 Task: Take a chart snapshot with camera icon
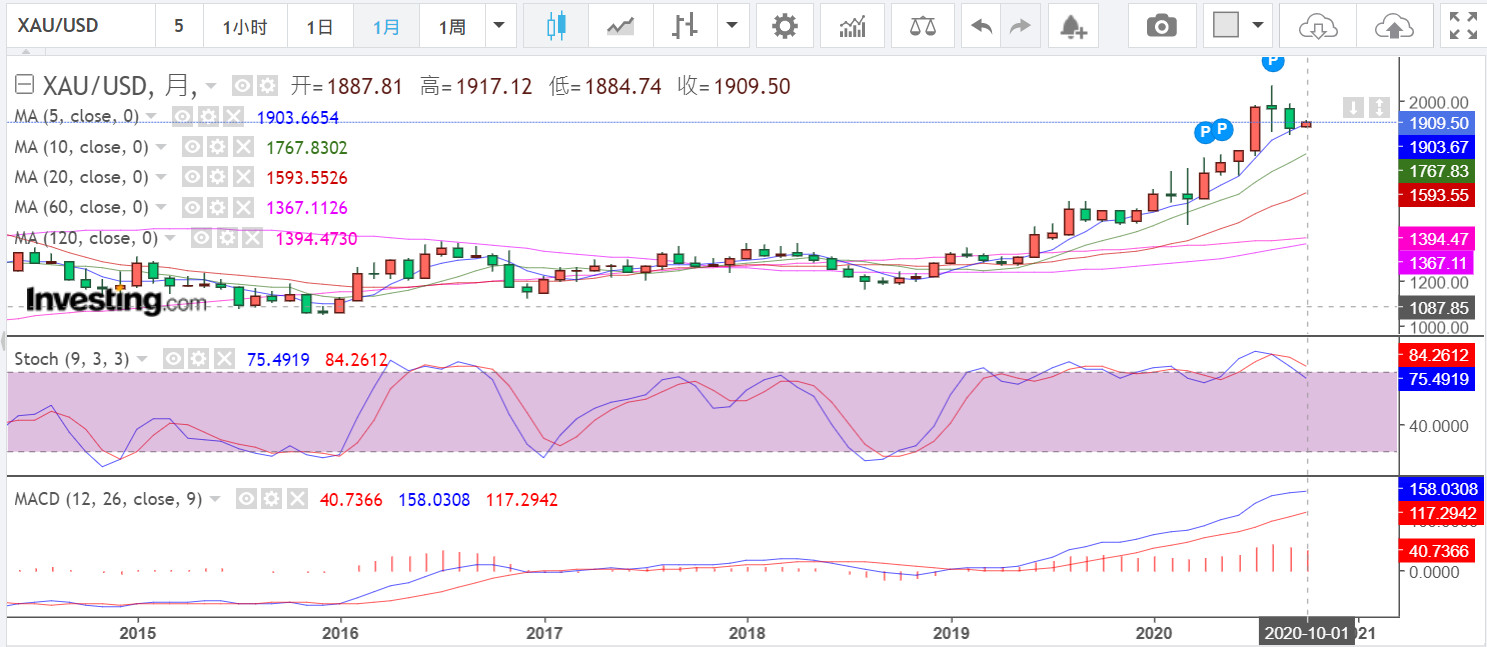click(x=1161, y=26)
